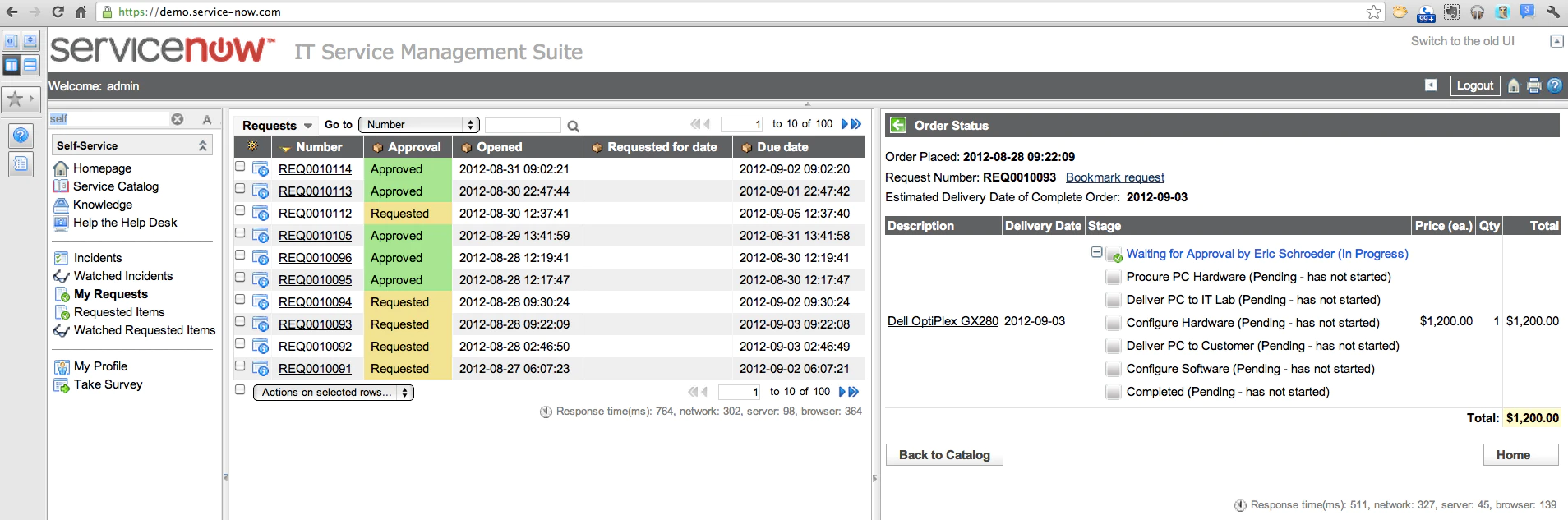Image resolution: width=1568 pixels, height=520 pixels.
Task: Click the favorites star icon in the left edge bar
Action: [15, 99]
